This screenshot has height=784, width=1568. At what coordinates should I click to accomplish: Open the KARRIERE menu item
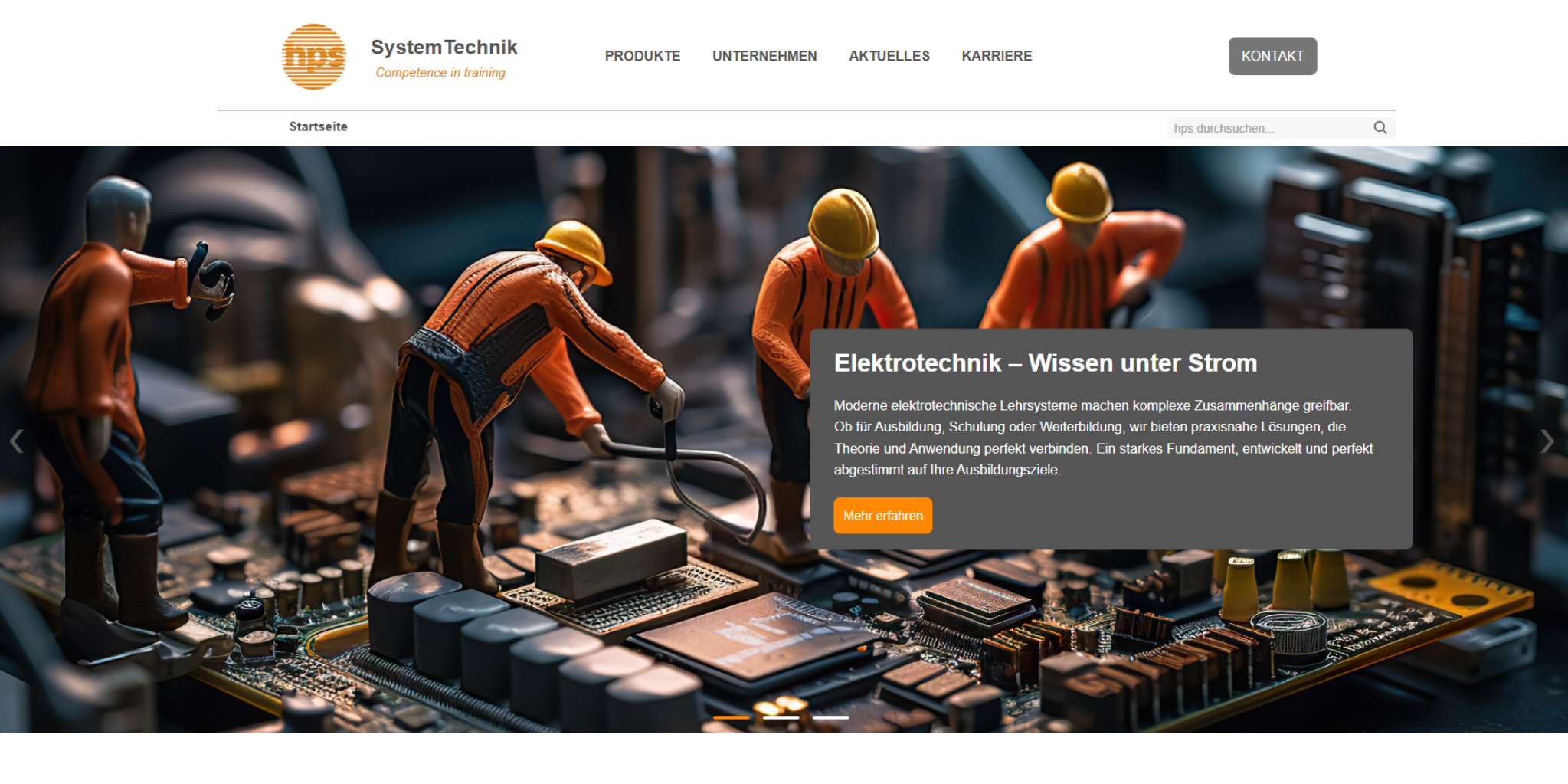pos(996,56)
